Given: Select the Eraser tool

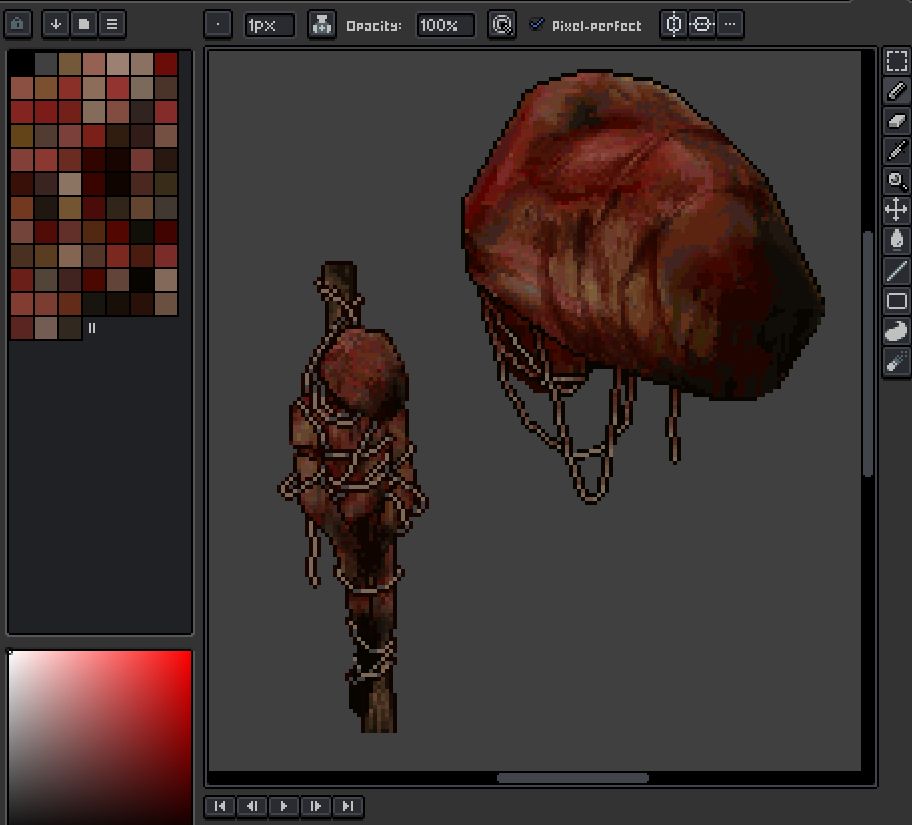Looking at the screenshot, I should click(896, 120).
